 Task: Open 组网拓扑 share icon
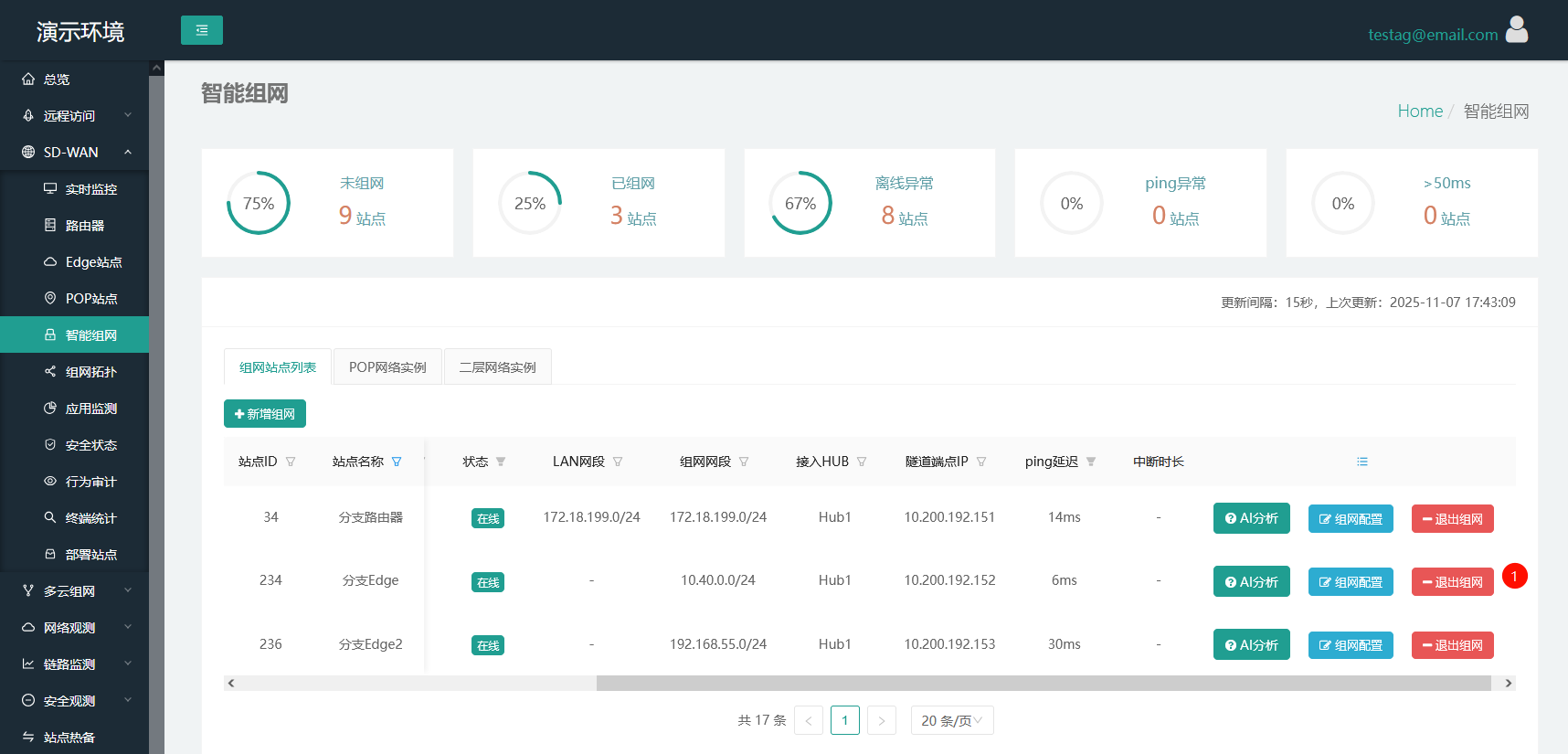(50, 372)
